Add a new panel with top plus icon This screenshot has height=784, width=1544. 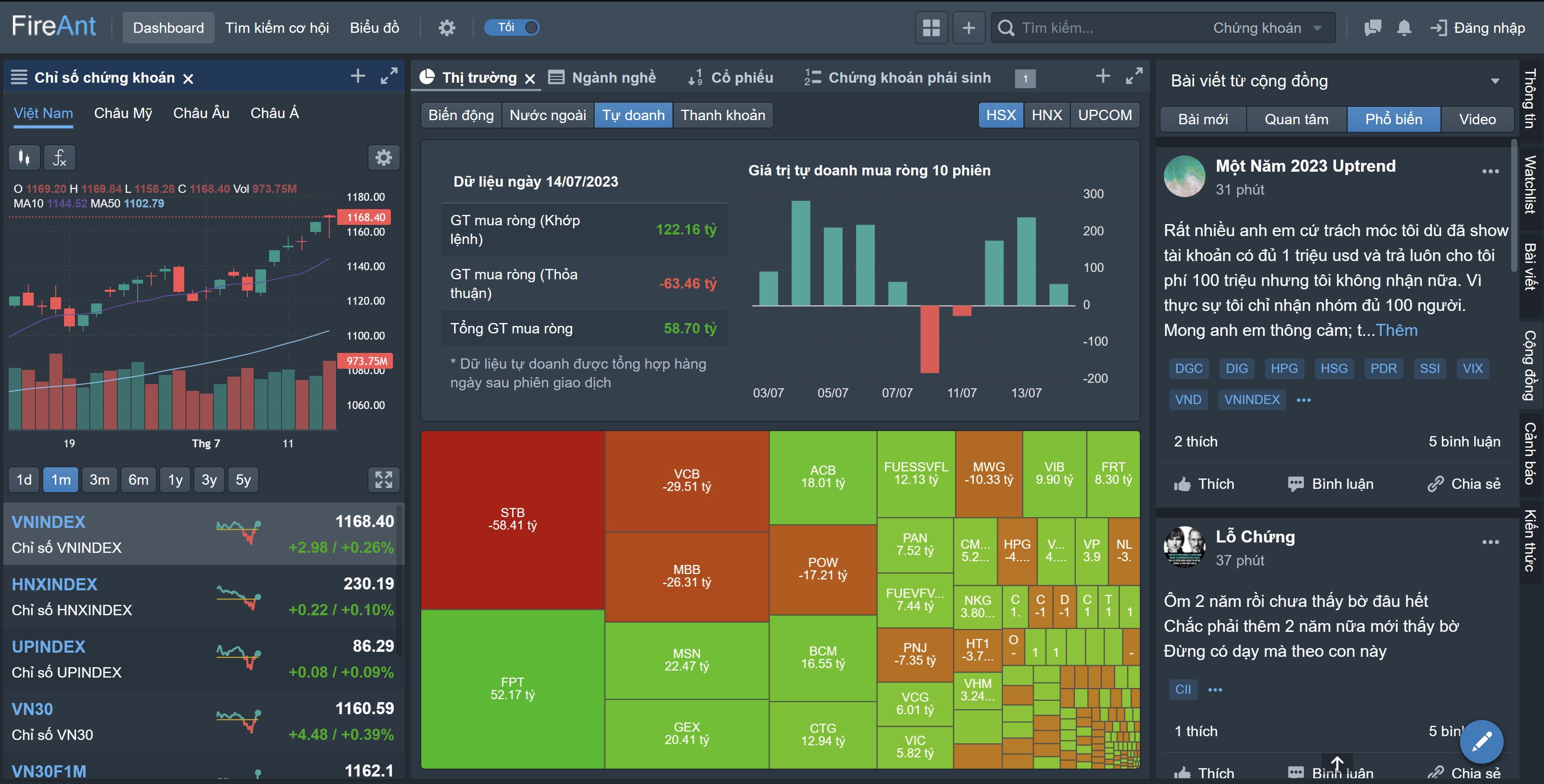pyautogui.click(x=968, y=27)
